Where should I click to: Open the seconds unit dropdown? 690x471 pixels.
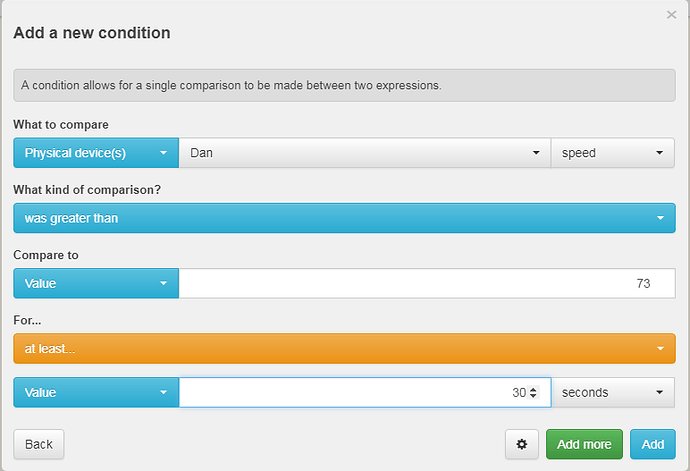coord(613,392)
